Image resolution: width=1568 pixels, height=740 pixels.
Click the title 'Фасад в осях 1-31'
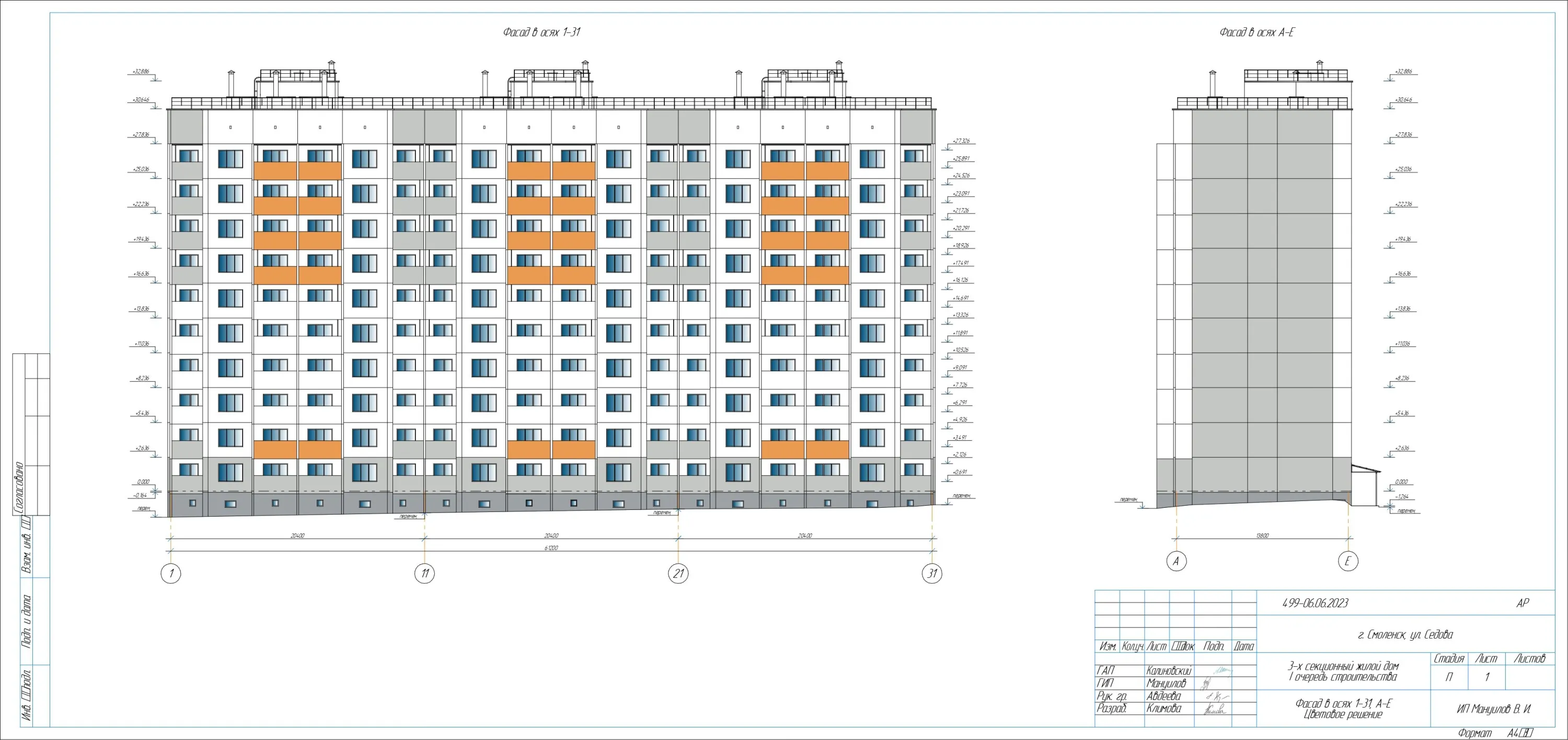click(541, 32)
